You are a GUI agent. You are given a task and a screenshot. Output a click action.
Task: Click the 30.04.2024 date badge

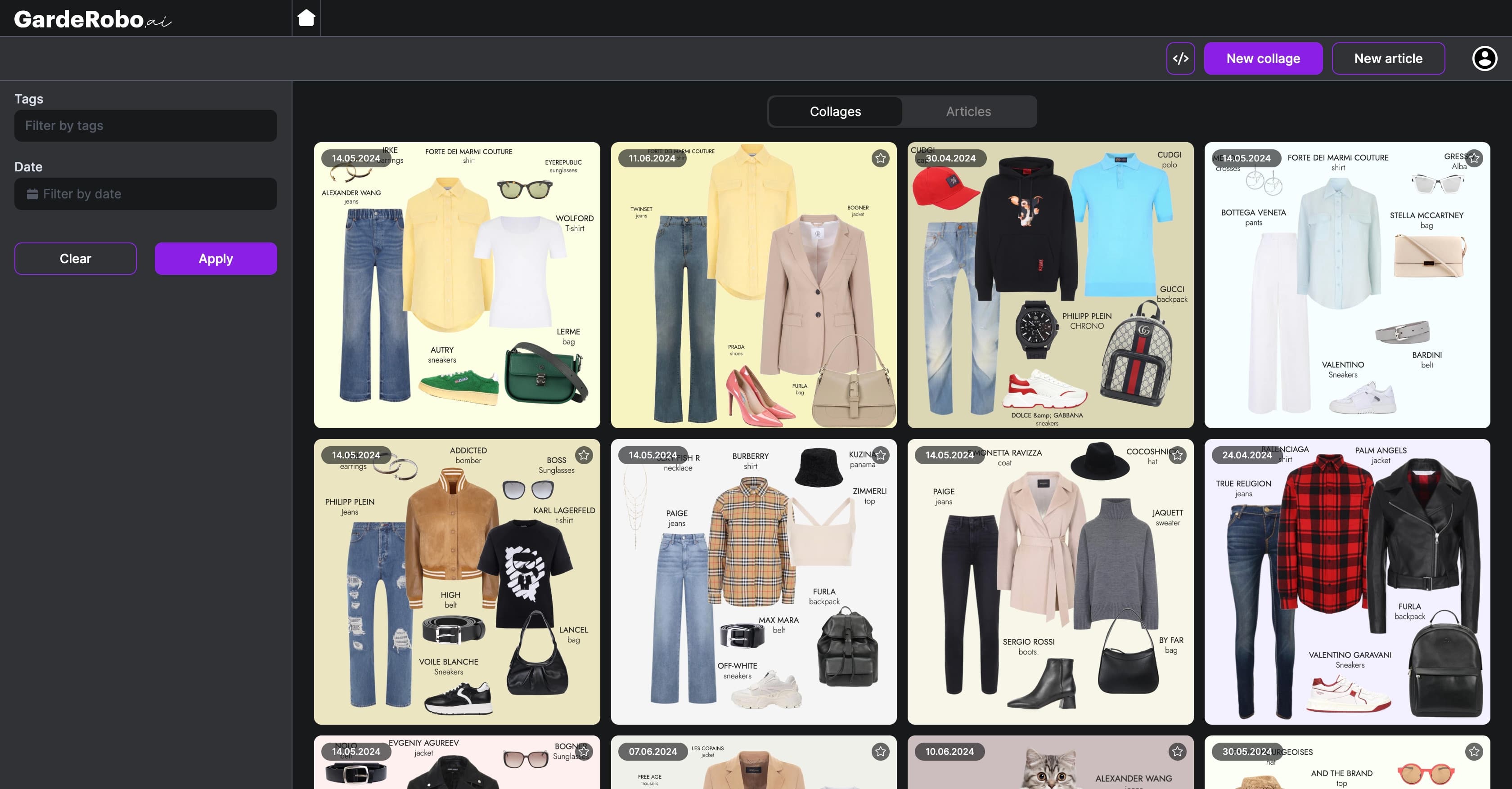tap(950, 158)
